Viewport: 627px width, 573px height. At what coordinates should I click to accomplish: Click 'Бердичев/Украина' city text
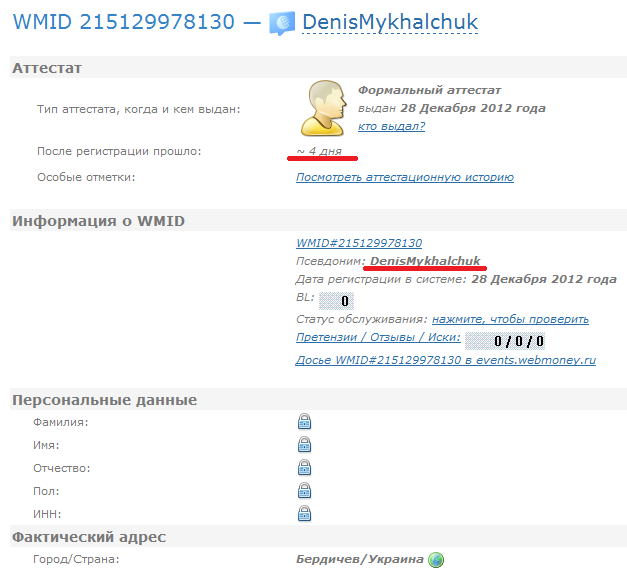click(x=359, y=559)
